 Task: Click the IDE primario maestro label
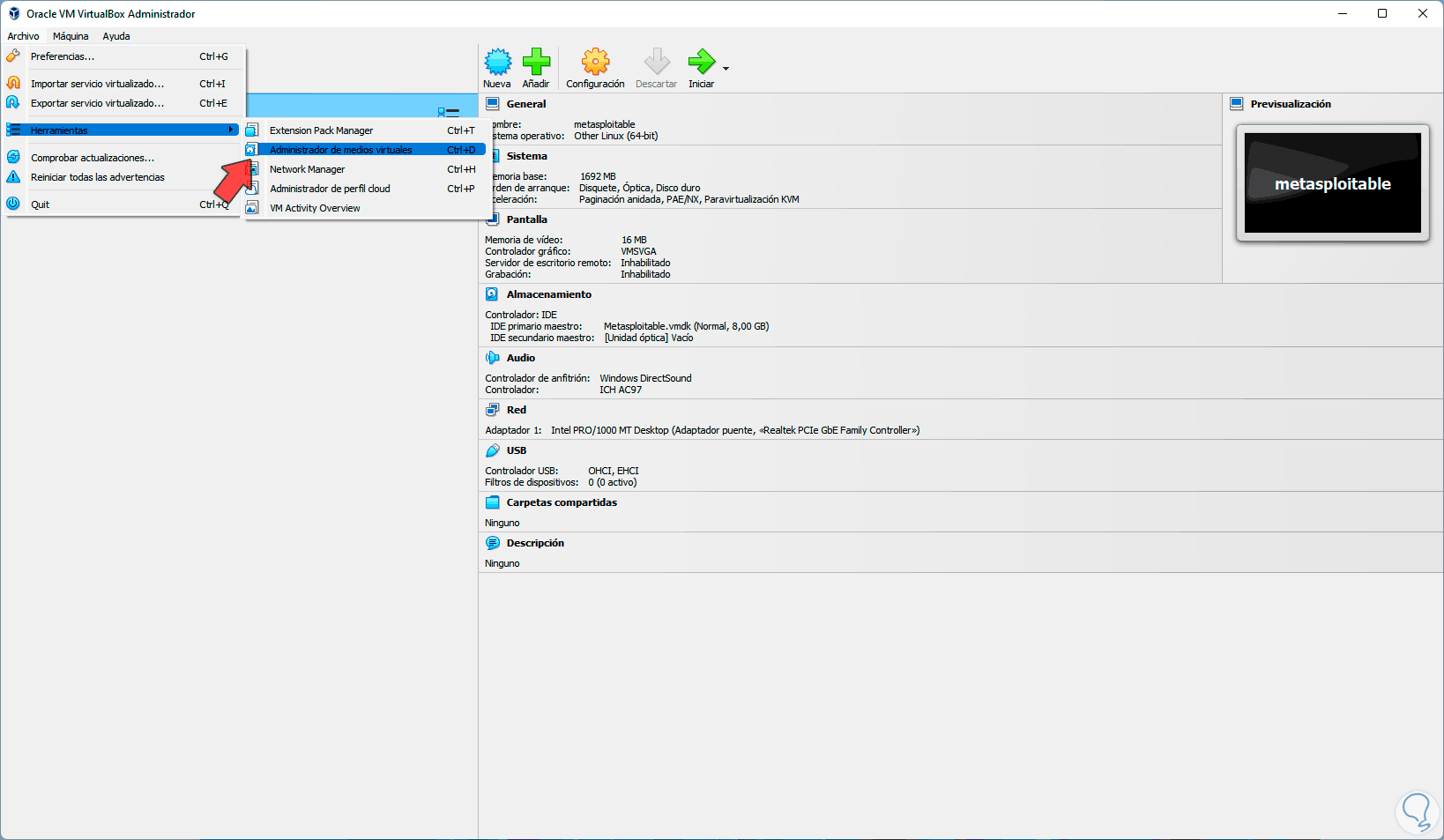[536, 326]
